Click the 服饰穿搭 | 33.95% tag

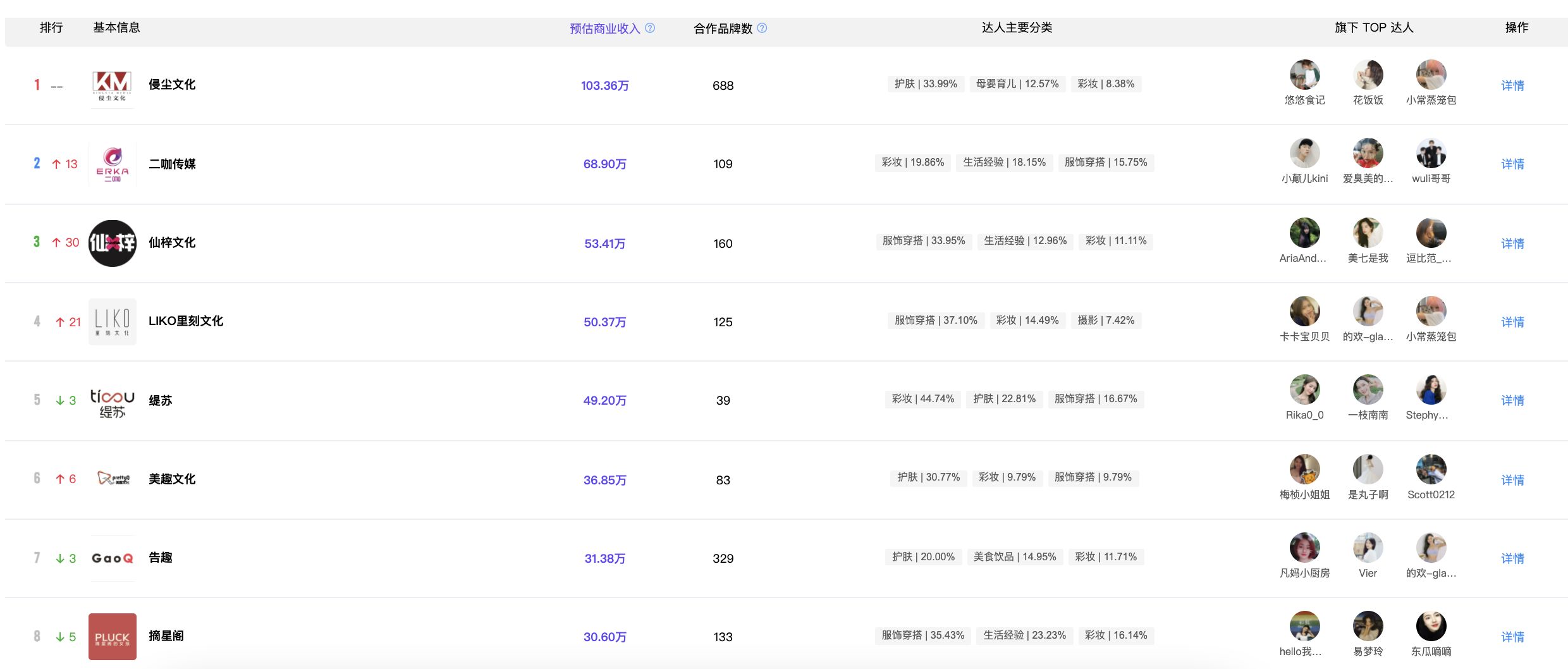[924, 240]
